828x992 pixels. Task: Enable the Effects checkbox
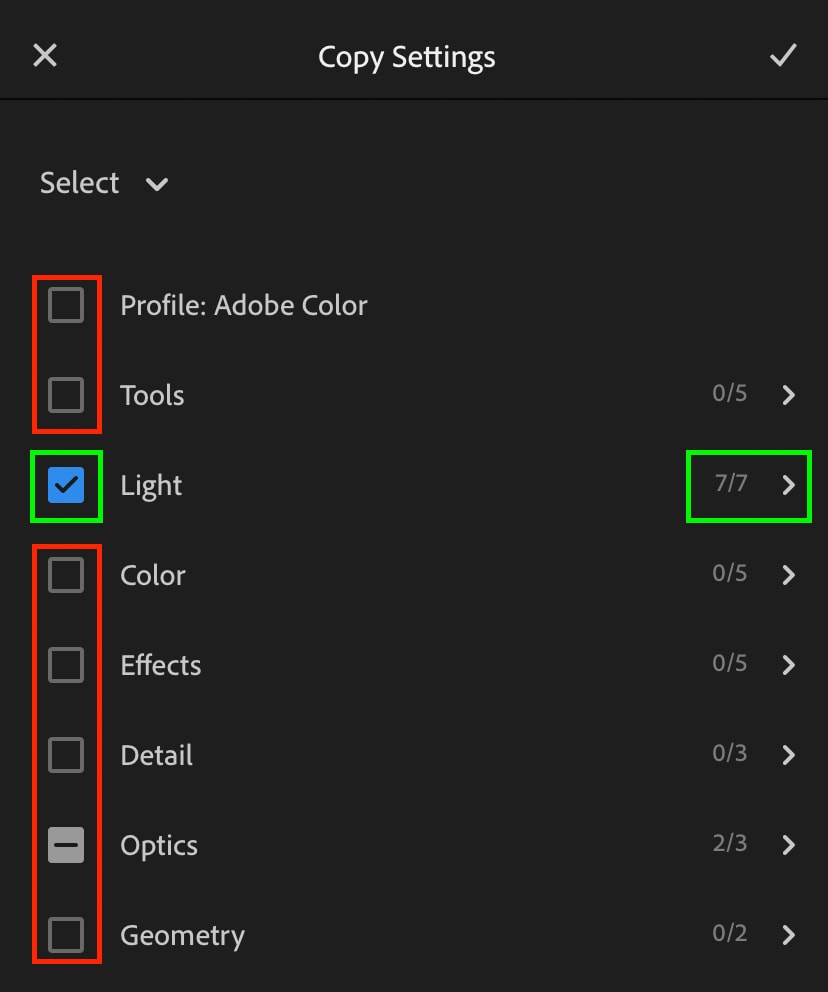pos(66,665)
